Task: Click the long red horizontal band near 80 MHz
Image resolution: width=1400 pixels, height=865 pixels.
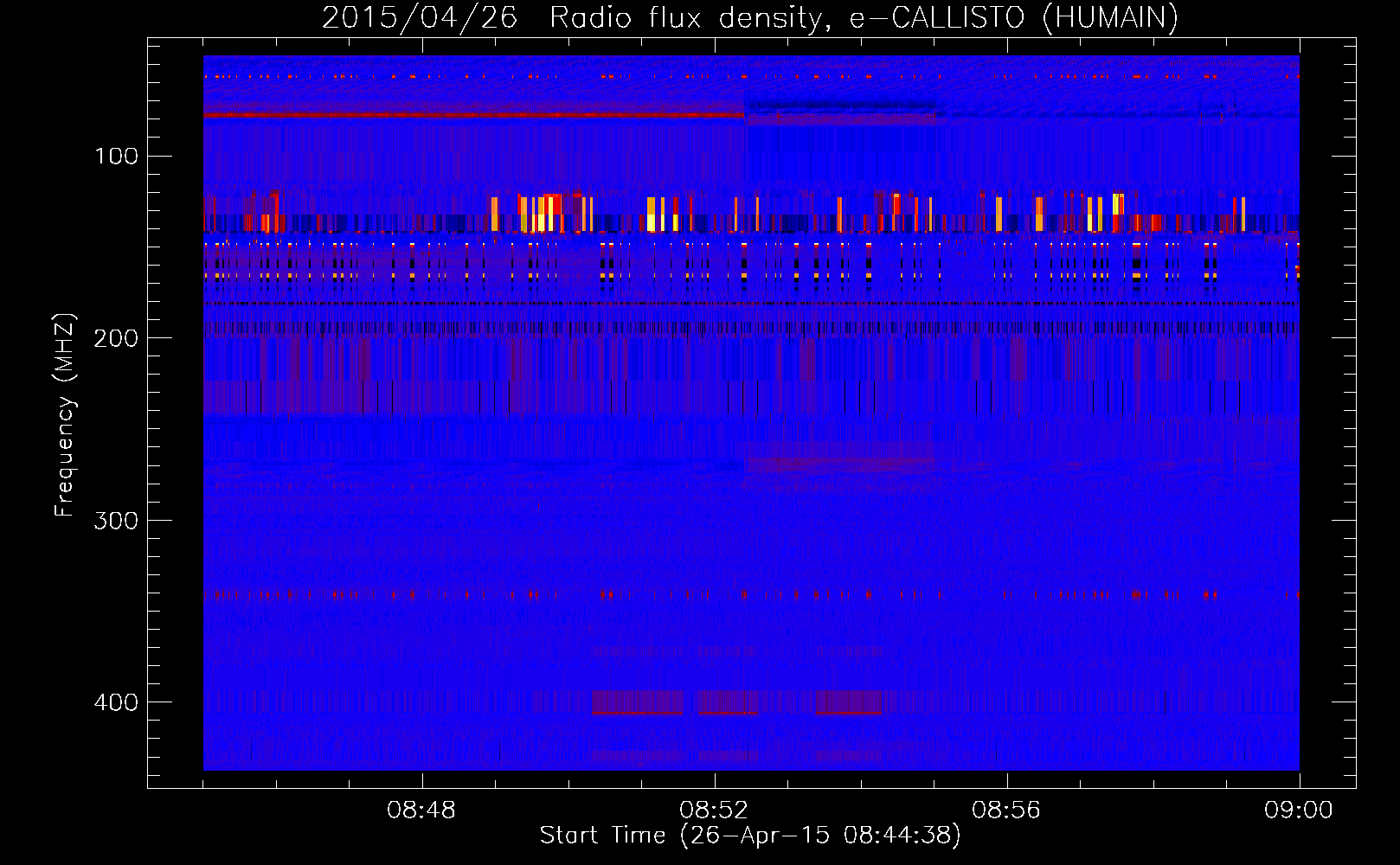Action: [473, 114]
